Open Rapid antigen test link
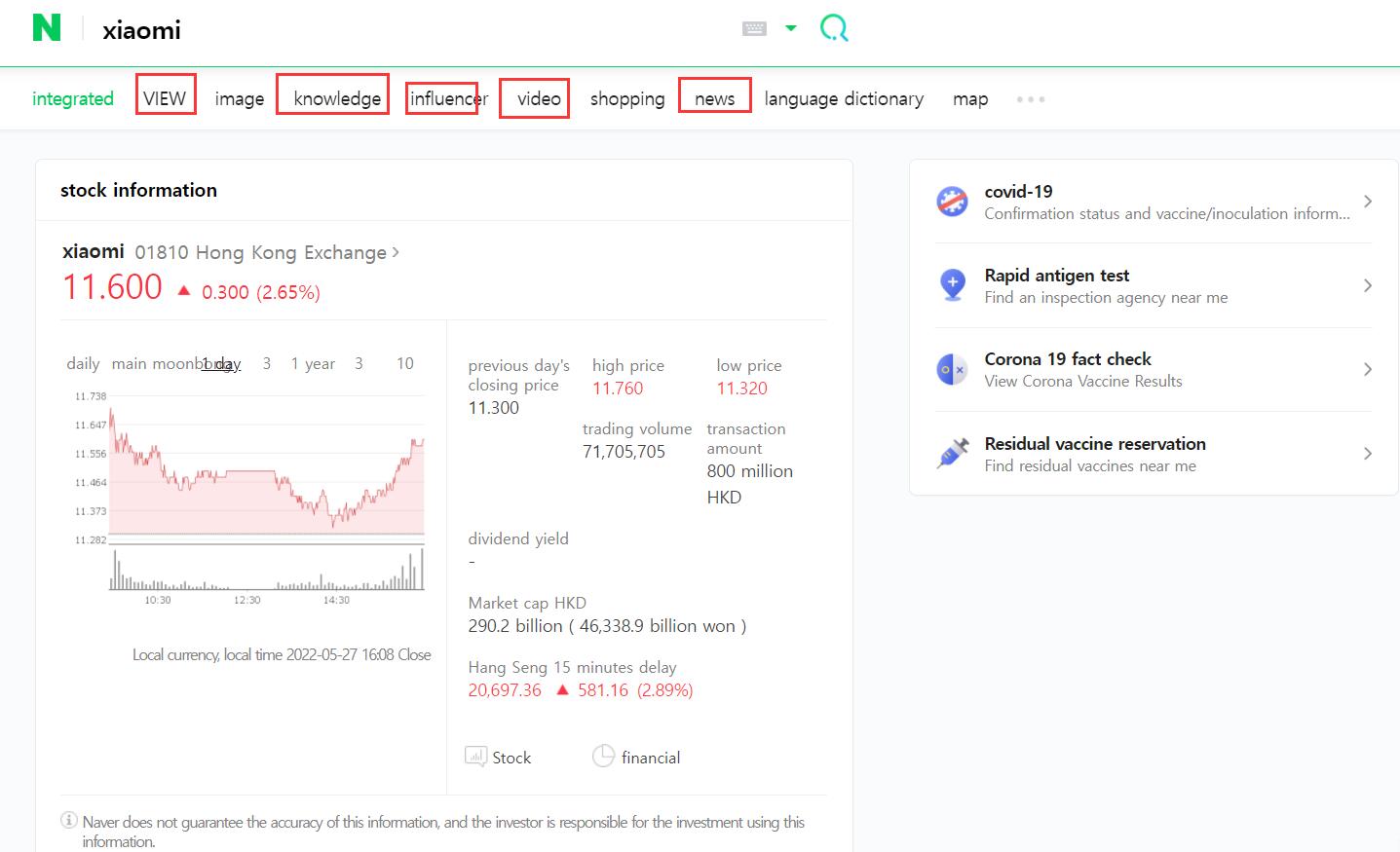Screen dimensions: 1400x852 tap(1106, 285)
